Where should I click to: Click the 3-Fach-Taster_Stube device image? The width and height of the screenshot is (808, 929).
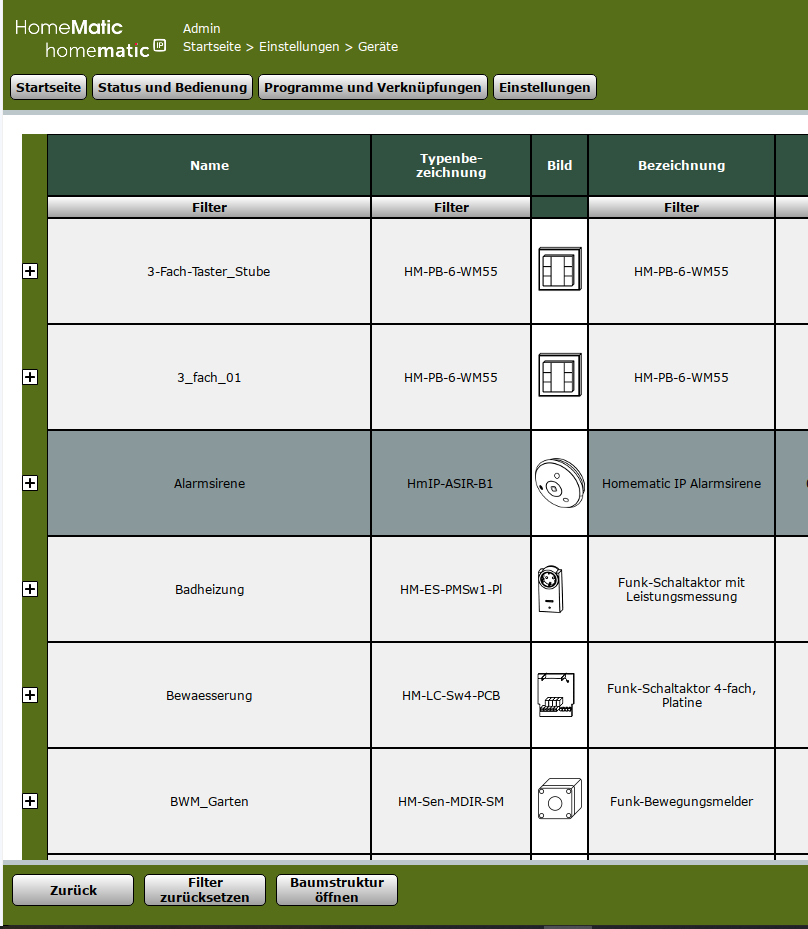click(x=560, y=269)
